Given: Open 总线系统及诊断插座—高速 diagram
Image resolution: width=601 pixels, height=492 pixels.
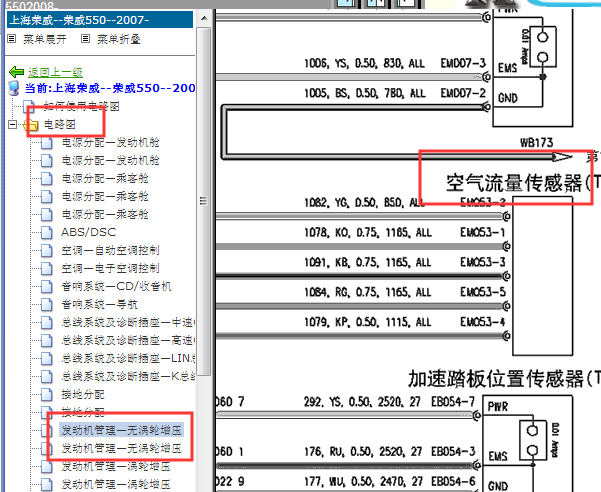Looking at the screenshot, I should click(x=128, y=340).
